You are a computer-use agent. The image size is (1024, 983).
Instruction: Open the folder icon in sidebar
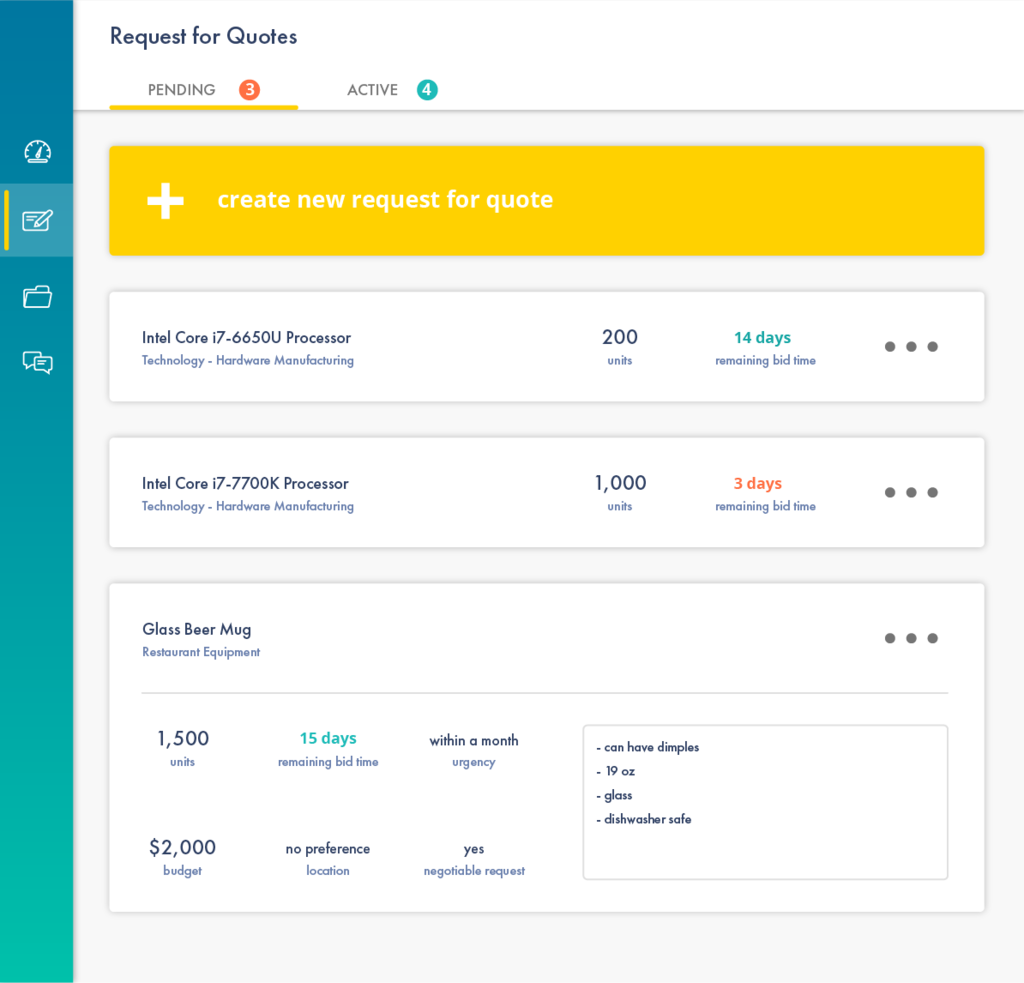click(37, 297)
